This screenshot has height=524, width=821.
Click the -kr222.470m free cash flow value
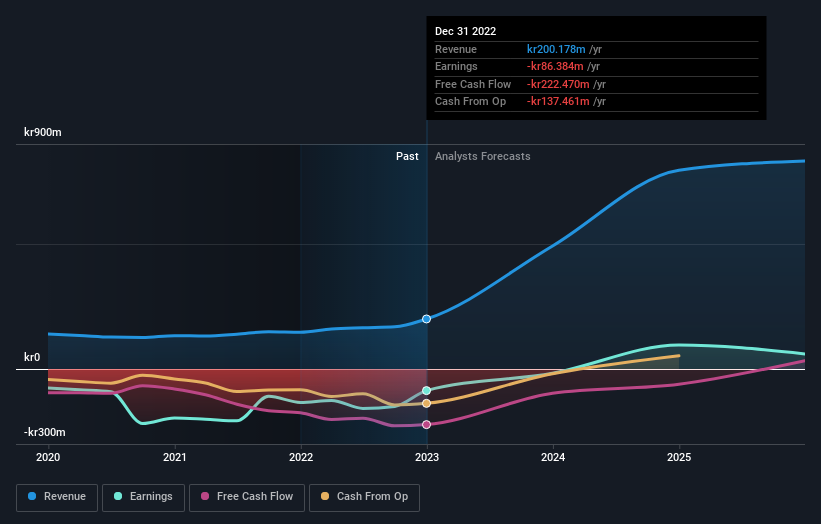click(x=558, y=84)
